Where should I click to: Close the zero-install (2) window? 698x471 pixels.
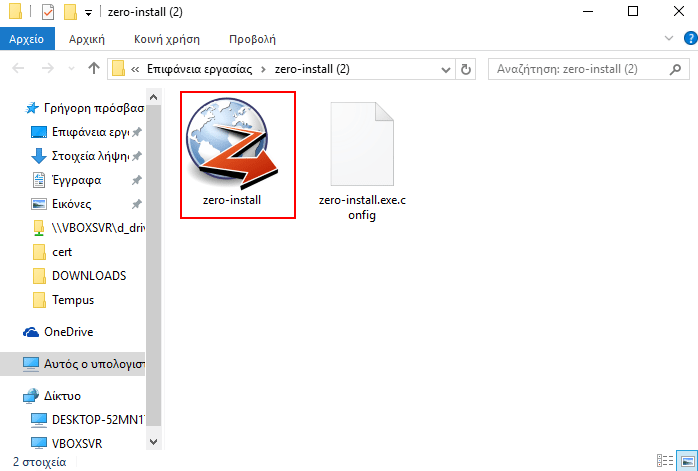678,12
